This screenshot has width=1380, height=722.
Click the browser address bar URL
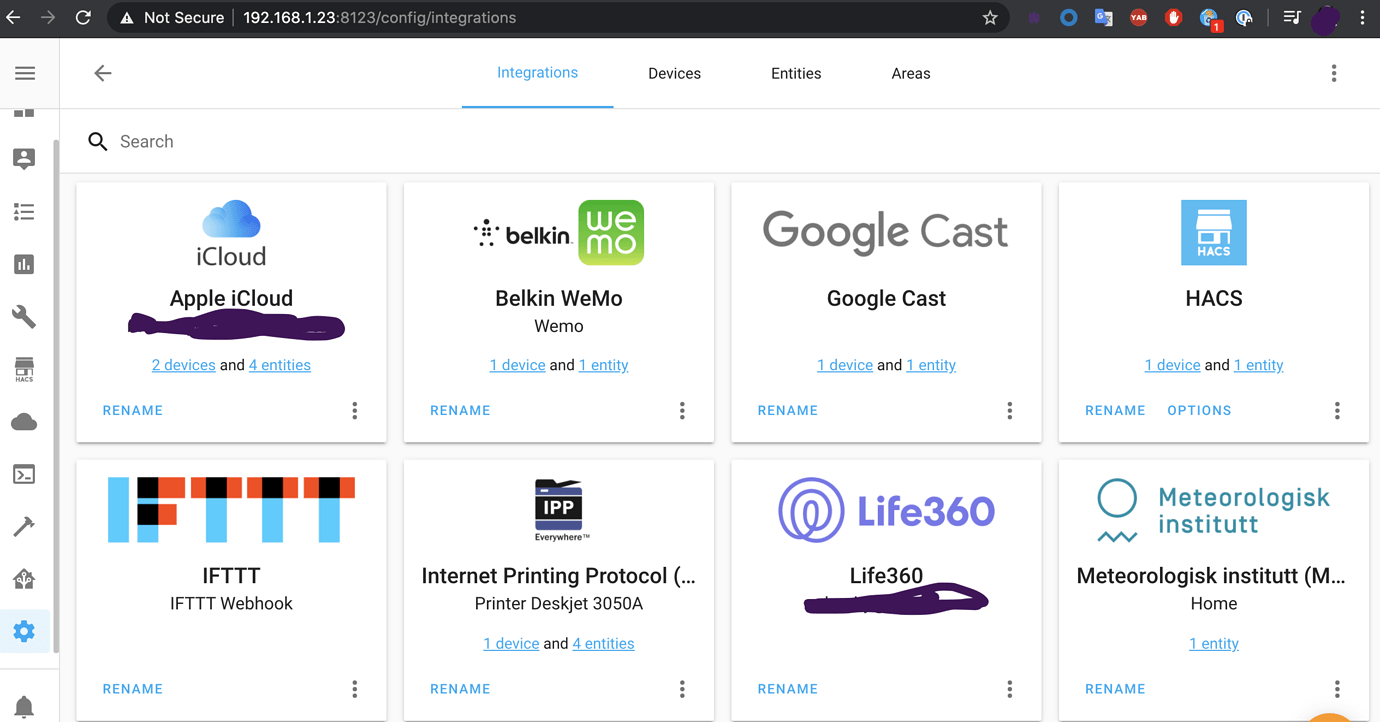[380, 18]
